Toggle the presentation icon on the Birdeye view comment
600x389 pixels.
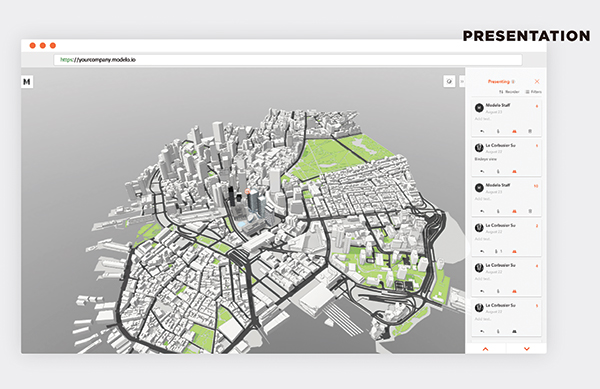(x=514, y=171)
